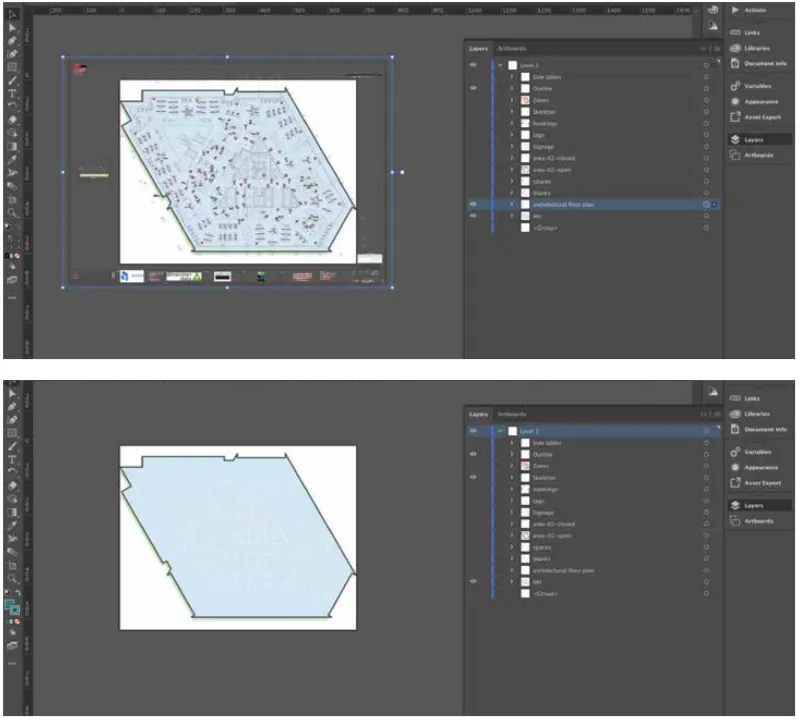The height and width of the screenshot is (720, 800).
Task: Hide the Skeleton layer using its eye
Action: (473, 478)
